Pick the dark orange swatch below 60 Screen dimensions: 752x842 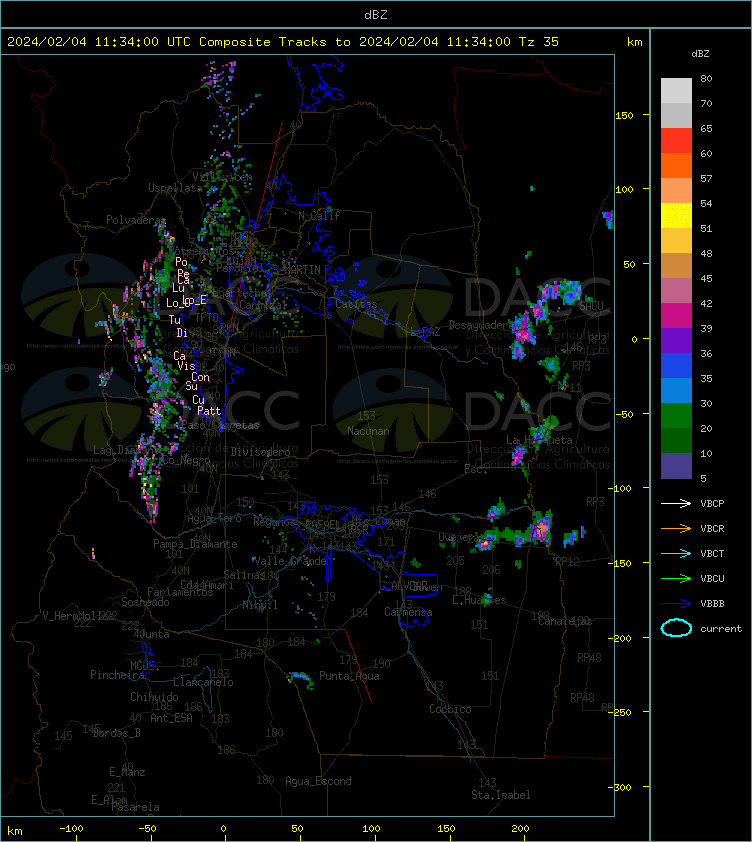coord(676,165)
